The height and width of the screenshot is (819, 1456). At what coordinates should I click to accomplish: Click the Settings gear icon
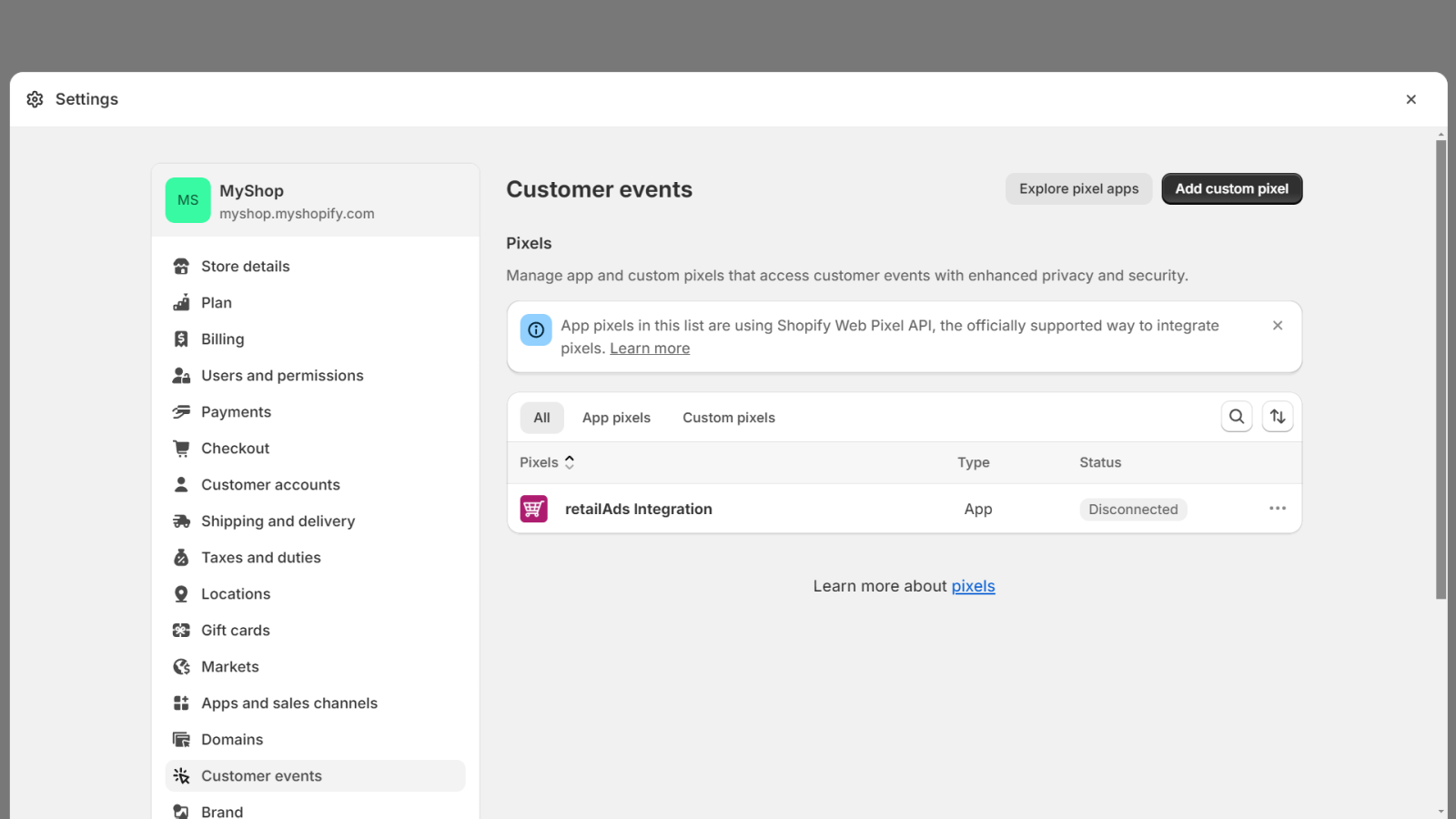35,99
